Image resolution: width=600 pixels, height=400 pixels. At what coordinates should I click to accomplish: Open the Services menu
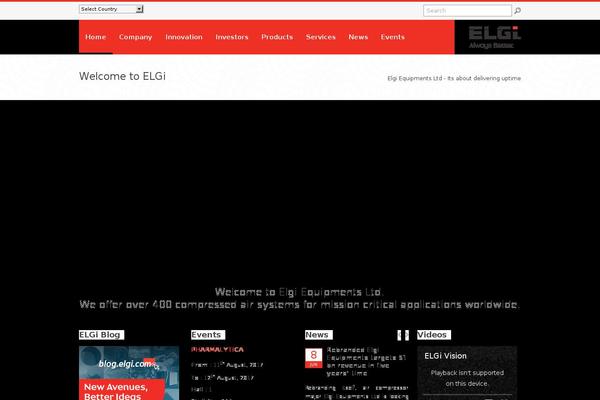[321, 37]
